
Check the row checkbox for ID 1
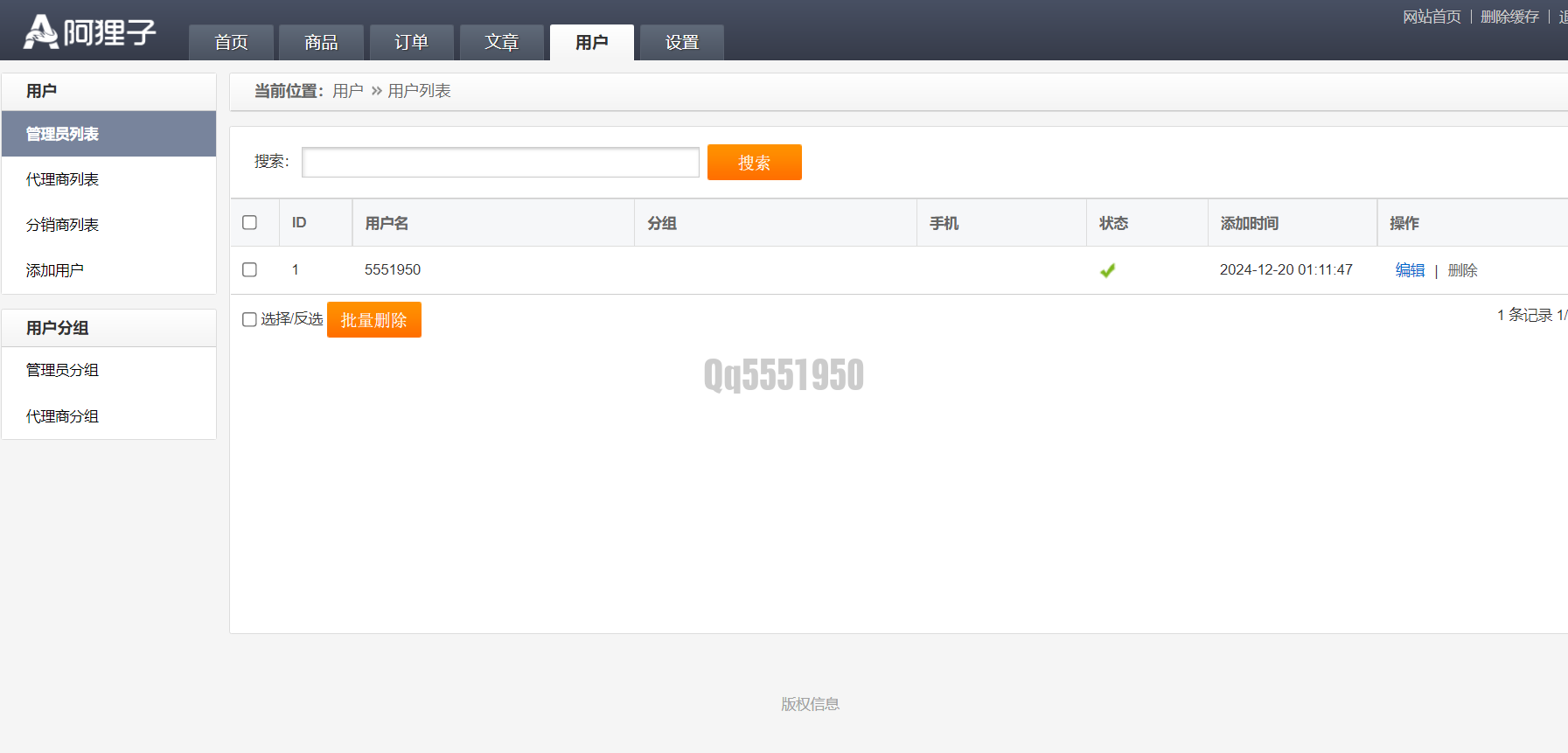(x=249, y=269)
